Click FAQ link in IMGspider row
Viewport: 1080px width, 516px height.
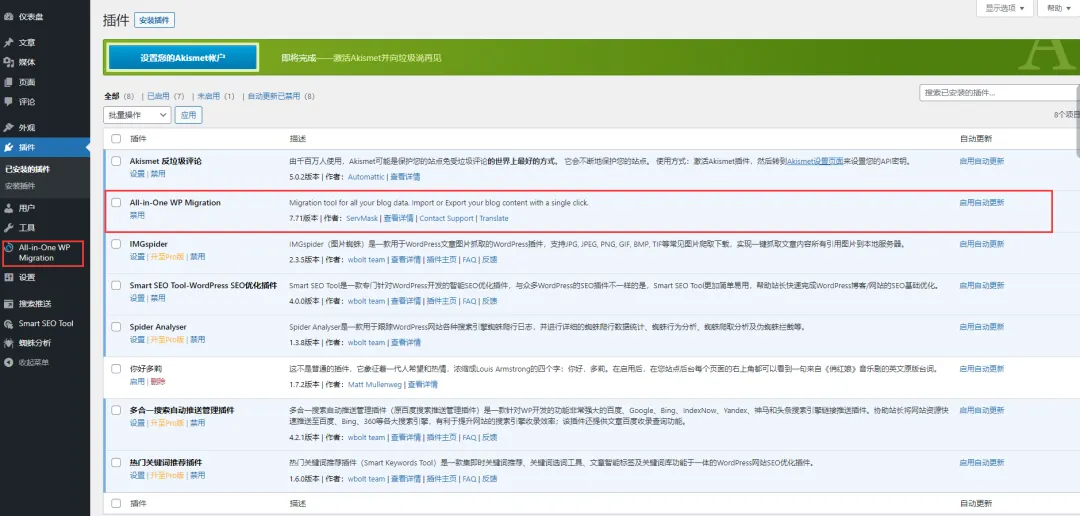click(469, 260)
